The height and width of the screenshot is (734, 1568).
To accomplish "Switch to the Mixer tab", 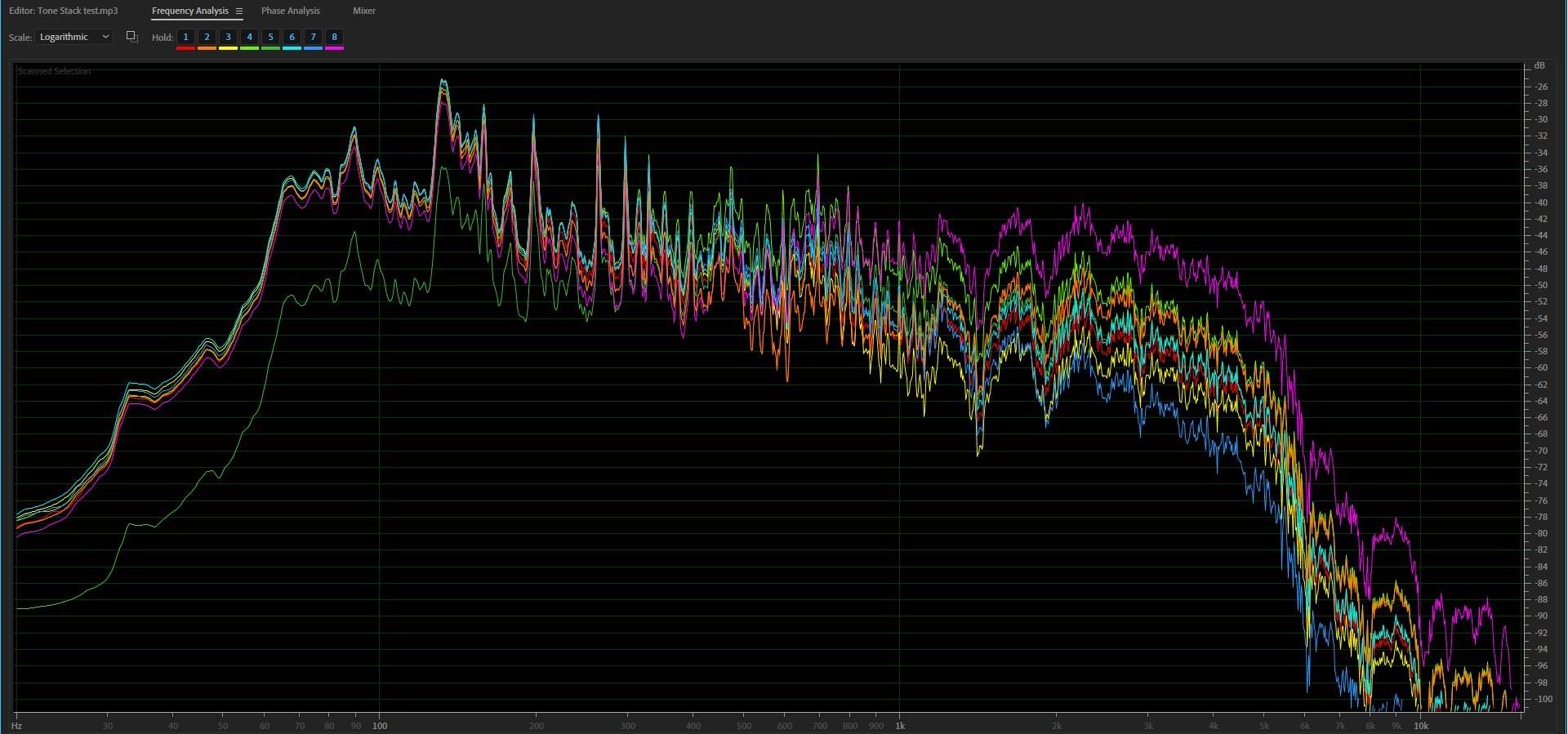I will pyautogui.click(x=363, y=11).
